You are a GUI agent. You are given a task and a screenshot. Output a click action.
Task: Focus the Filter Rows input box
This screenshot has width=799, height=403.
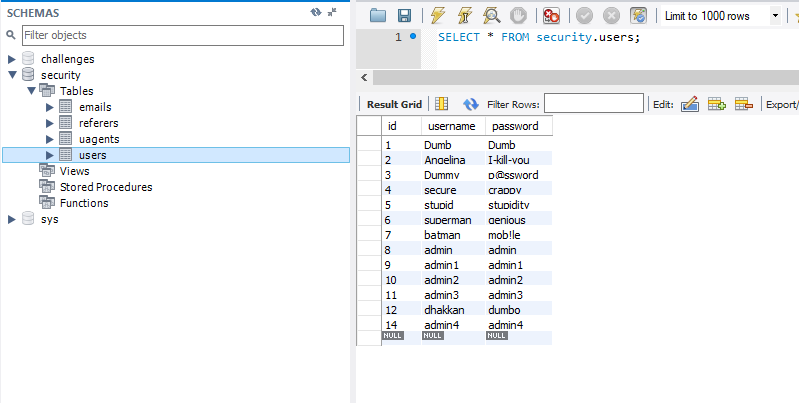594,103
